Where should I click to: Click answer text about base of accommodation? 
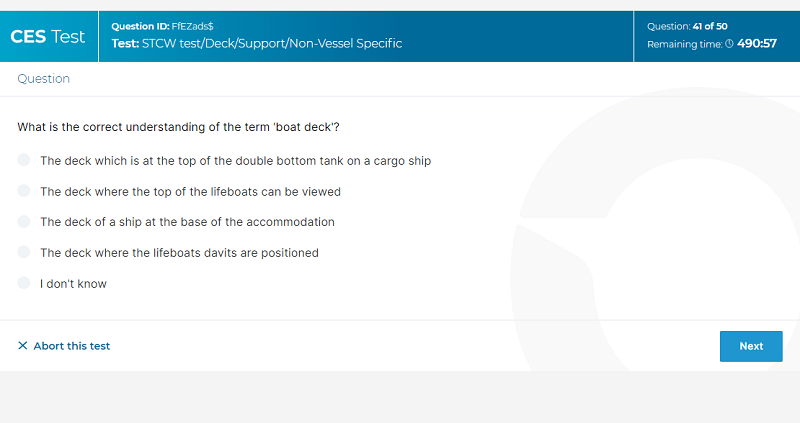pyautogui.click(x=187, y=222)
